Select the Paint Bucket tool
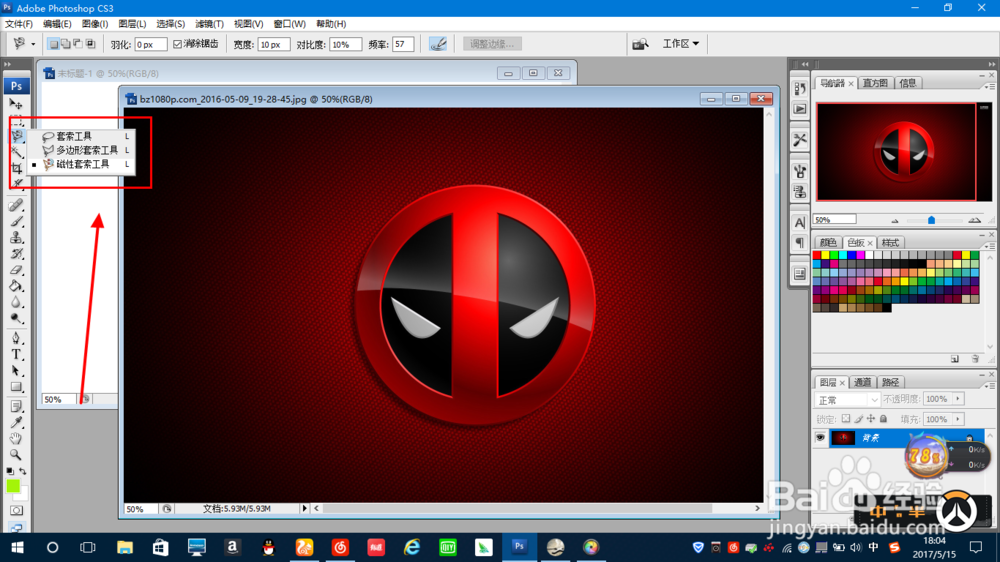The image size is (1000, 562). coord(17,286)
